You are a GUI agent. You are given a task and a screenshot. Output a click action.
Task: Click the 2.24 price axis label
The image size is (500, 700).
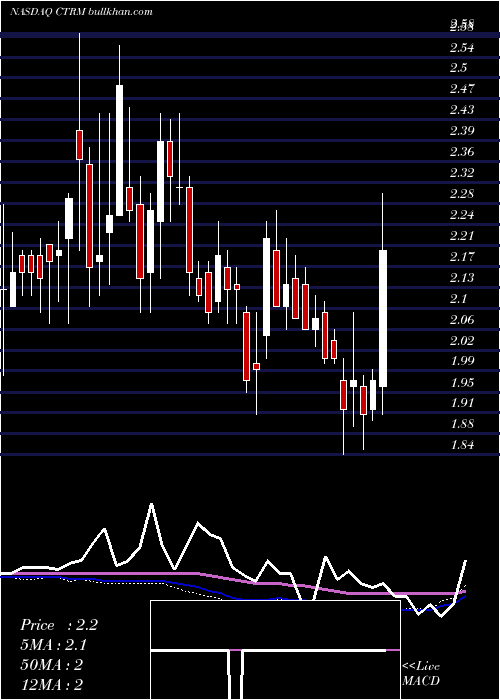click(x=462, y=215)
